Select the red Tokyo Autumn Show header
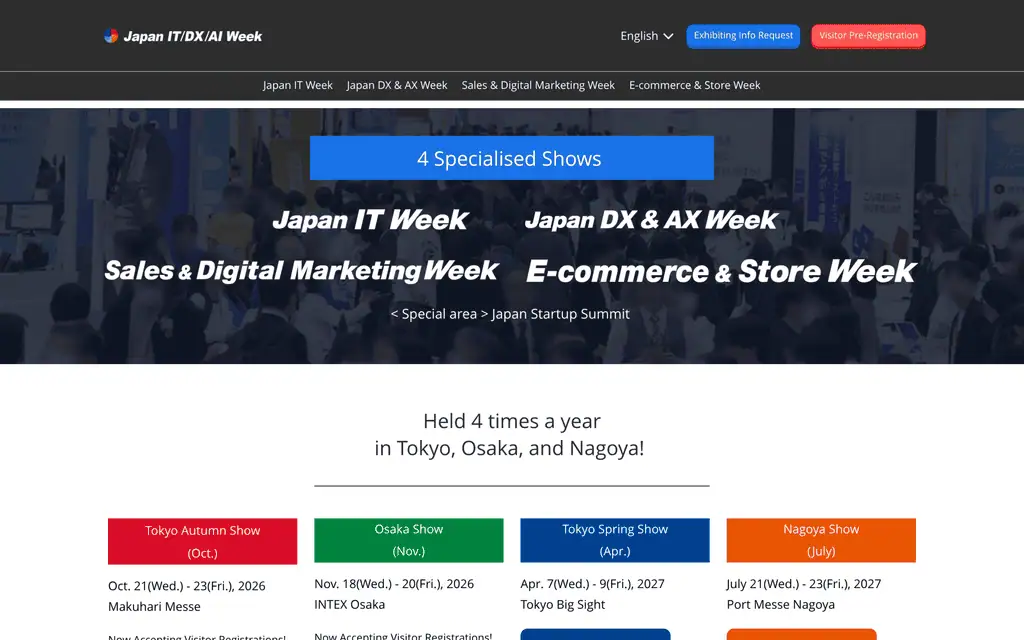The image size is (1024, 640). pyautogui.click(x=202, y=541)
